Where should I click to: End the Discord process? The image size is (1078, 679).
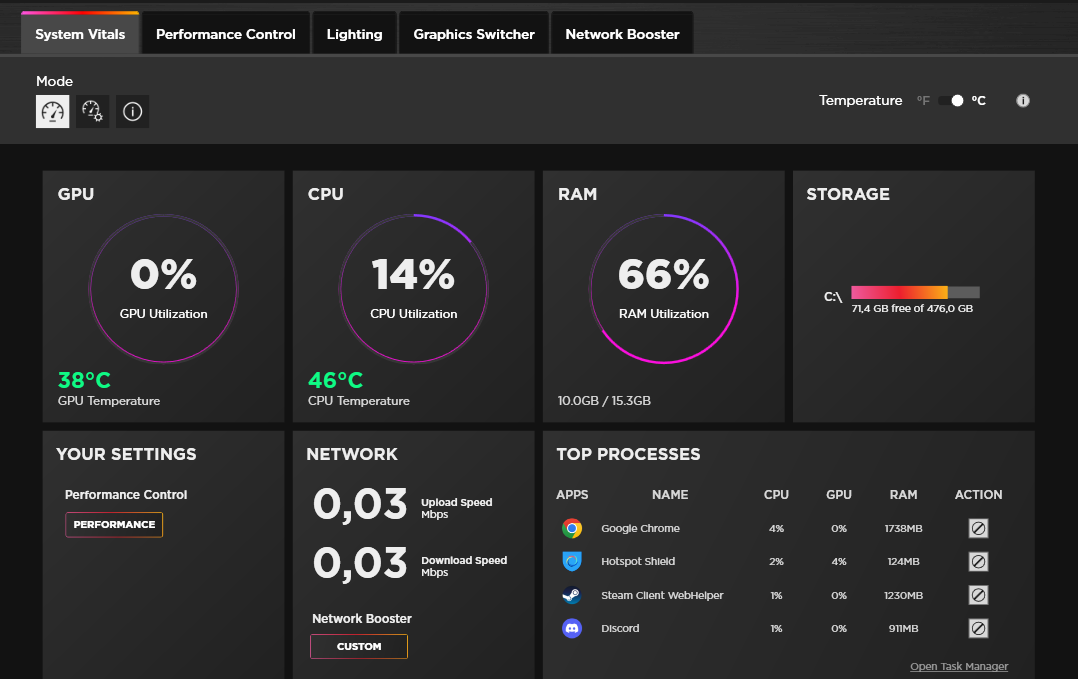978,628
